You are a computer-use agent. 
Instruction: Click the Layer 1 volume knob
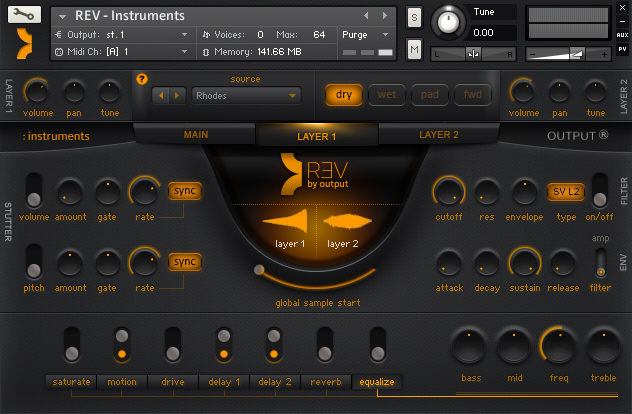pyautogui.click(x=37, y=92)
